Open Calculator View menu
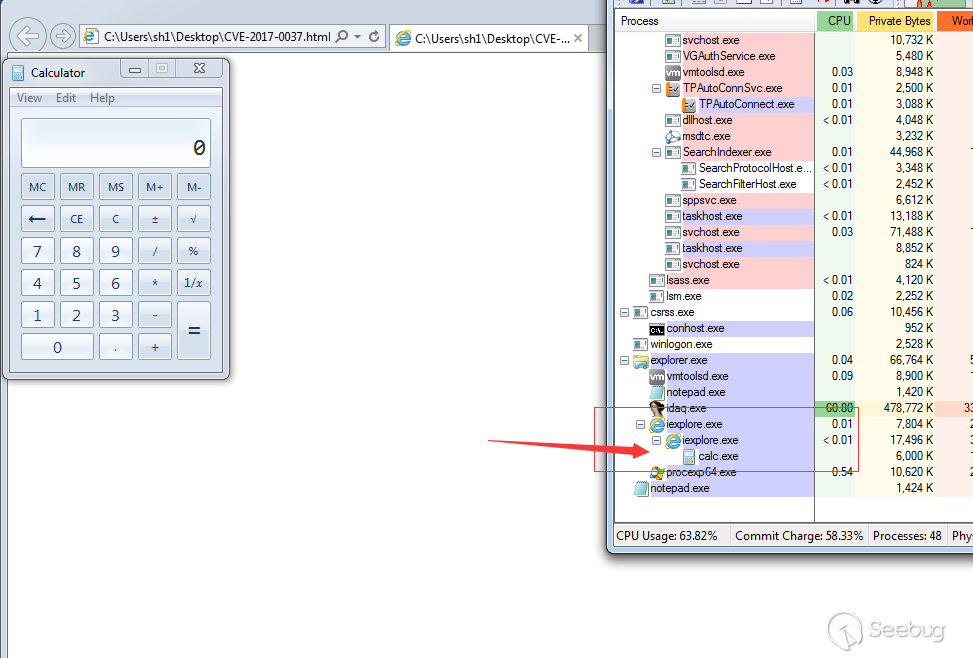Screen dimensions: 973x658 tap(29, 98)
